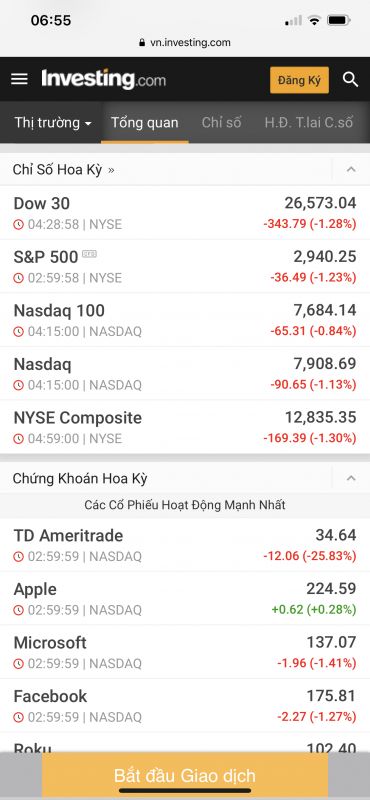This screenshot has height=800, width=370.
Task: Open the H.Đ. T.lai C.số tab
Action: pyautogui.click(x=308, y=122)
